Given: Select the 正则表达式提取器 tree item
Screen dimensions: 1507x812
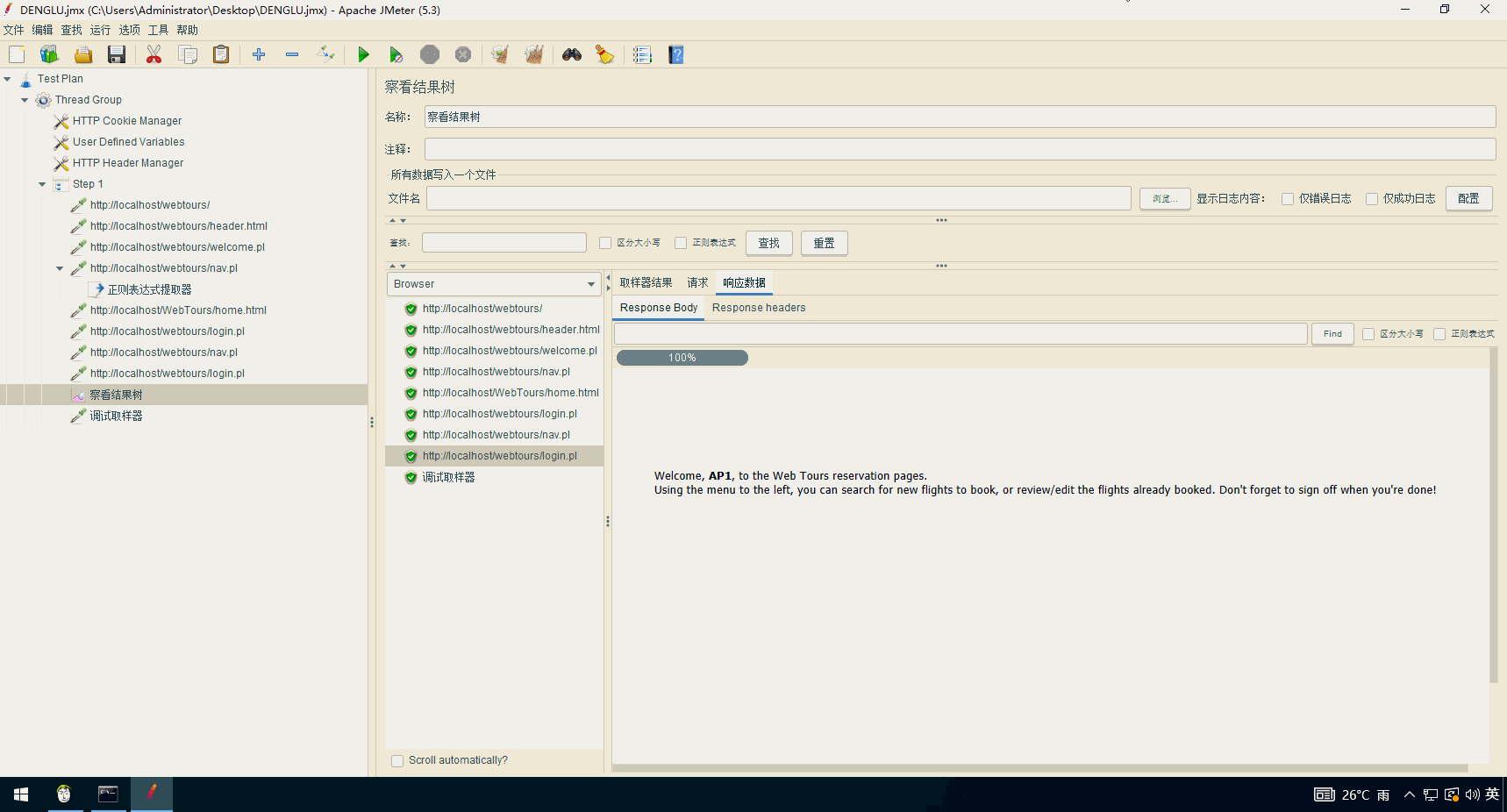Looking at the screenshot, I should coord(149,289).
